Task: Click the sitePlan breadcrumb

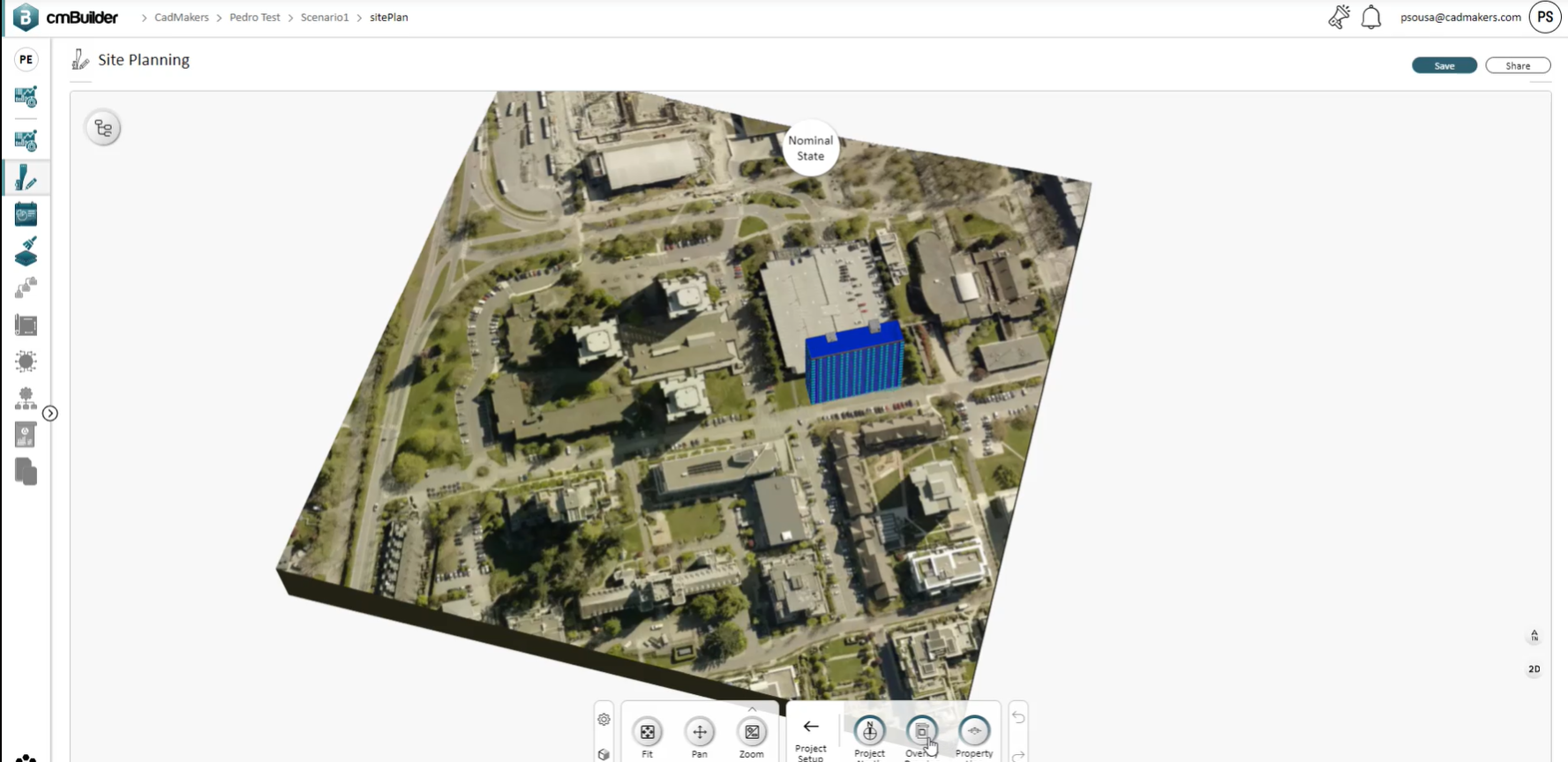Action: (x=389, y=17)
